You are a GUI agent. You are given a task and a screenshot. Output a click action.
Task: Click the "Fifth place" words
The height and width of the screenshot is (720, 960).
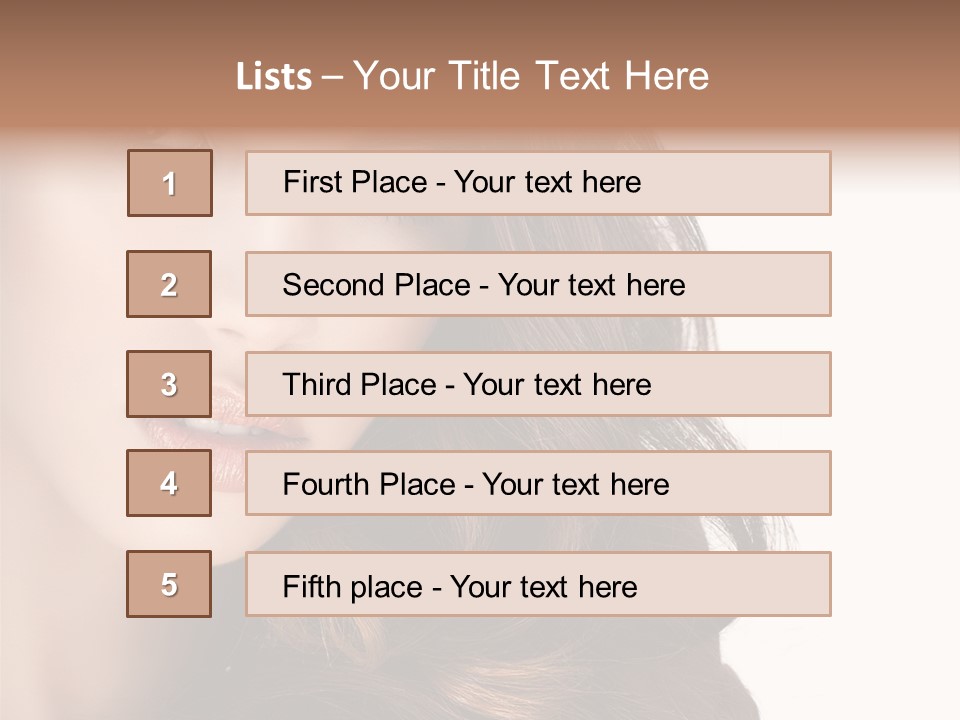[x=352, y=586]
